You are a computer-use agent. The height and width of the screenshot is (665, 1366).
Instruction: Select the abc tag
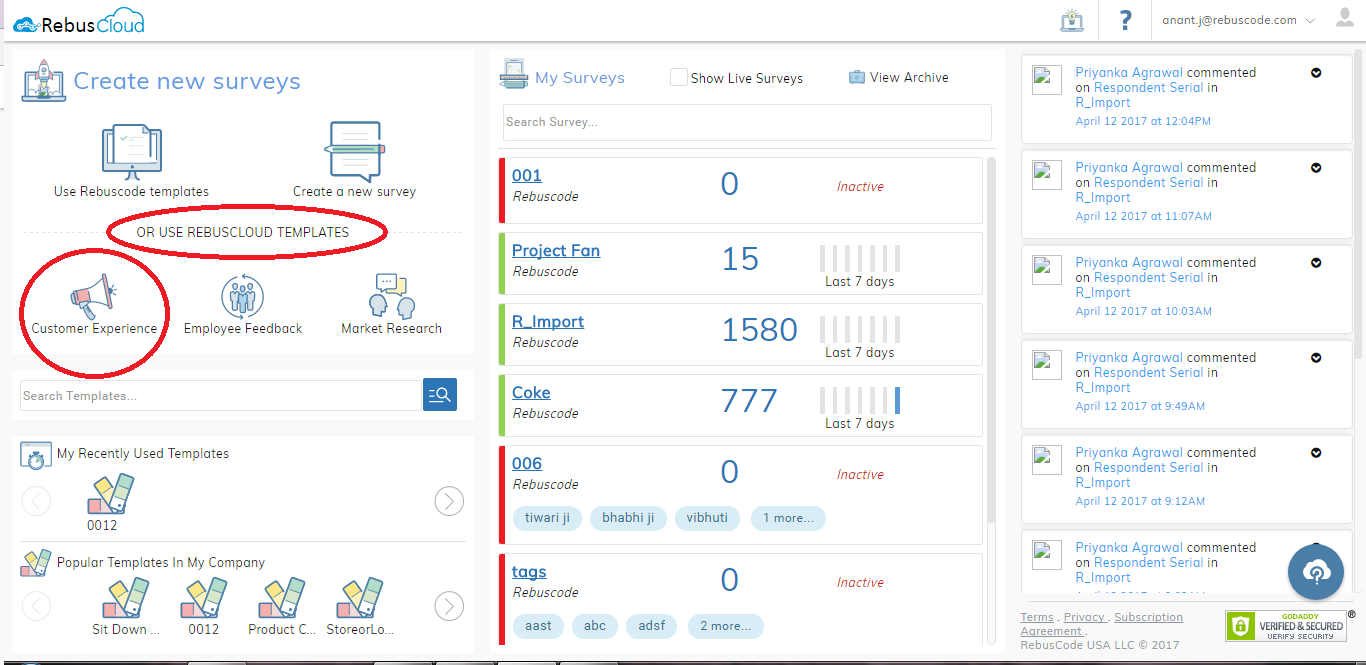595,626
